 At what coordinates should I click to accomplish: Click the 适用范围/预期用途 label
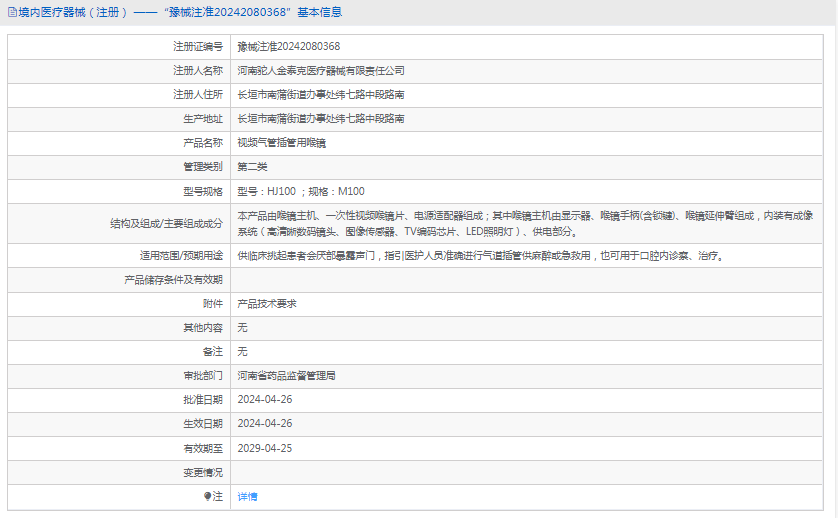[x=181, y=256]
